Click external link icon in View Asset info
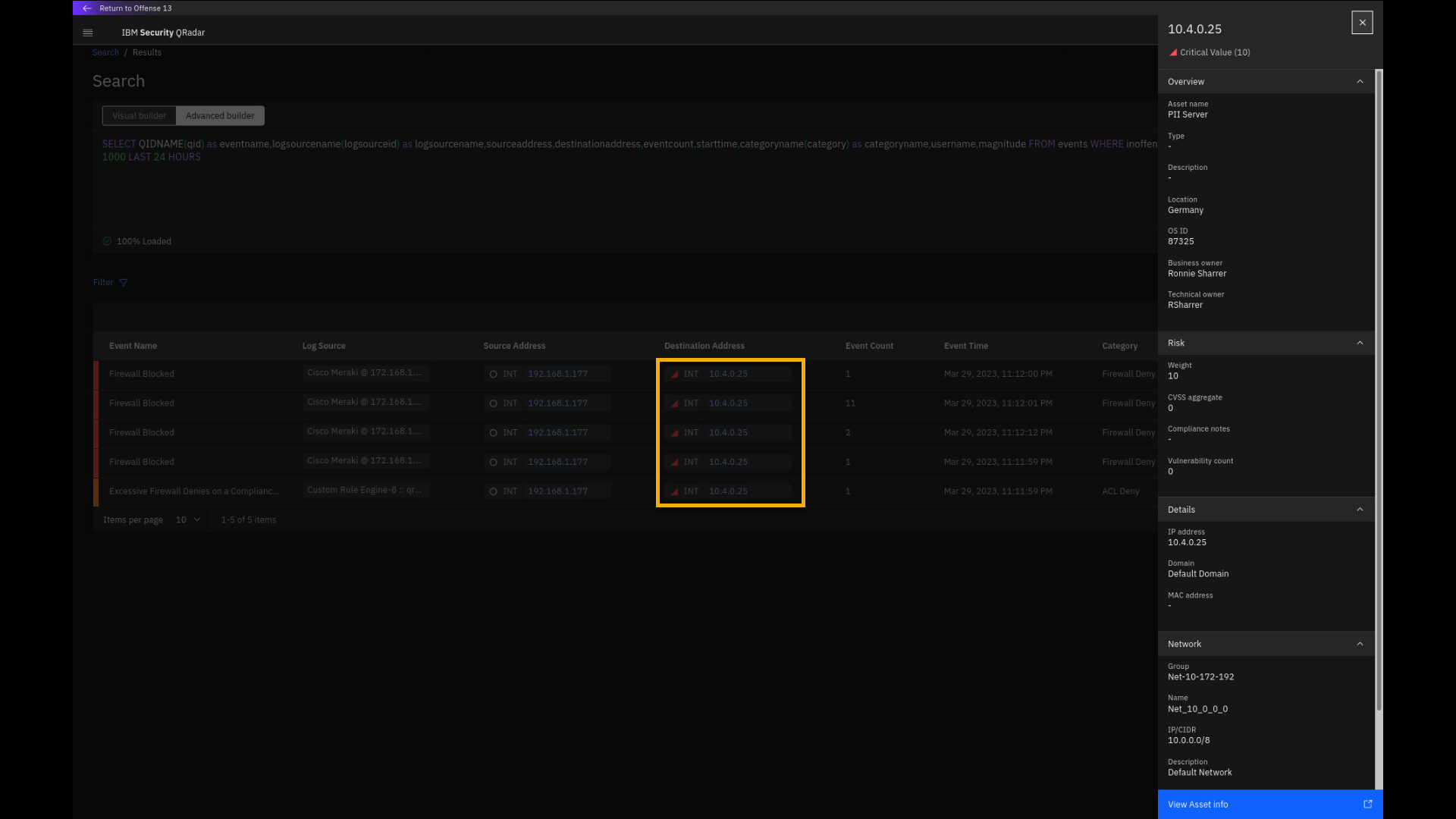 (x=1368, y=804)
